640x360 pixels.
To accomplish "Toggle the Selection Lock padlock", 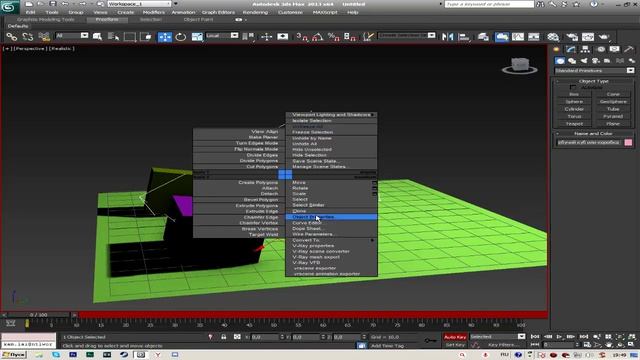I will coord(224,337).
